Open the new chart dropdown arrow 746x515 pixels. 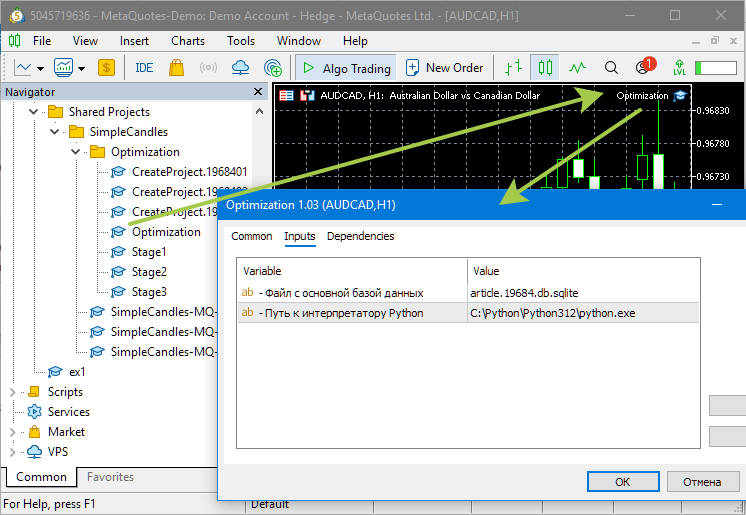pyautogui.click(x=40, y=69)
